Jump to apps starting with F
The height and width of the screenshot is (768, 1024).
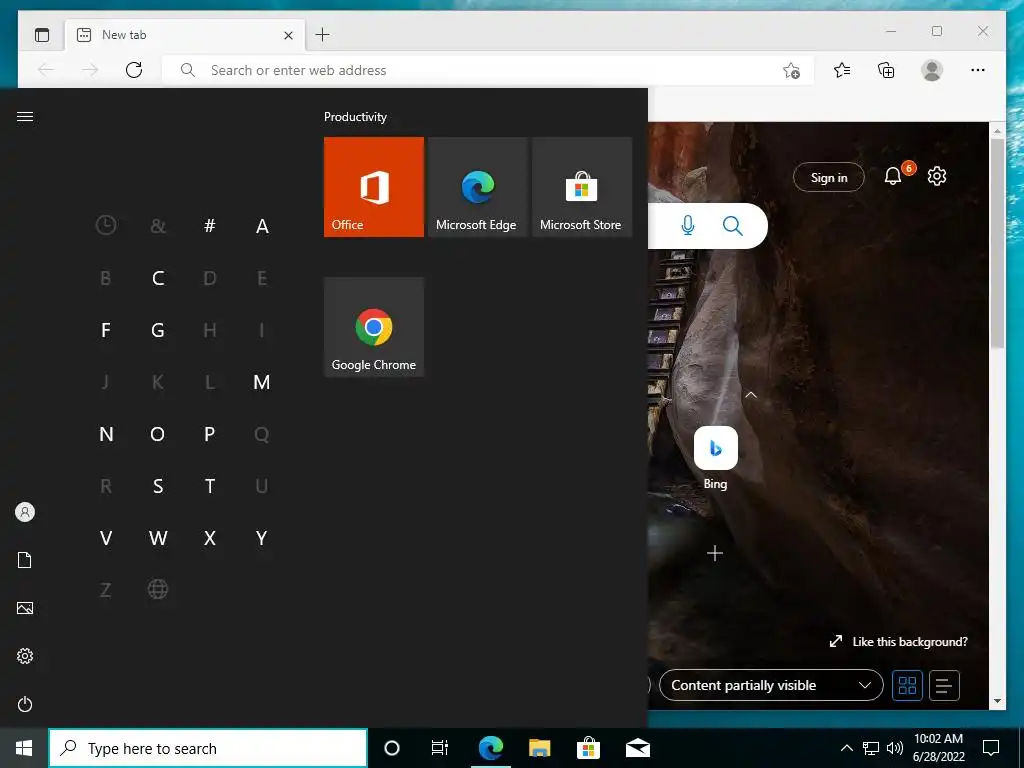click(x=106, y=330)
